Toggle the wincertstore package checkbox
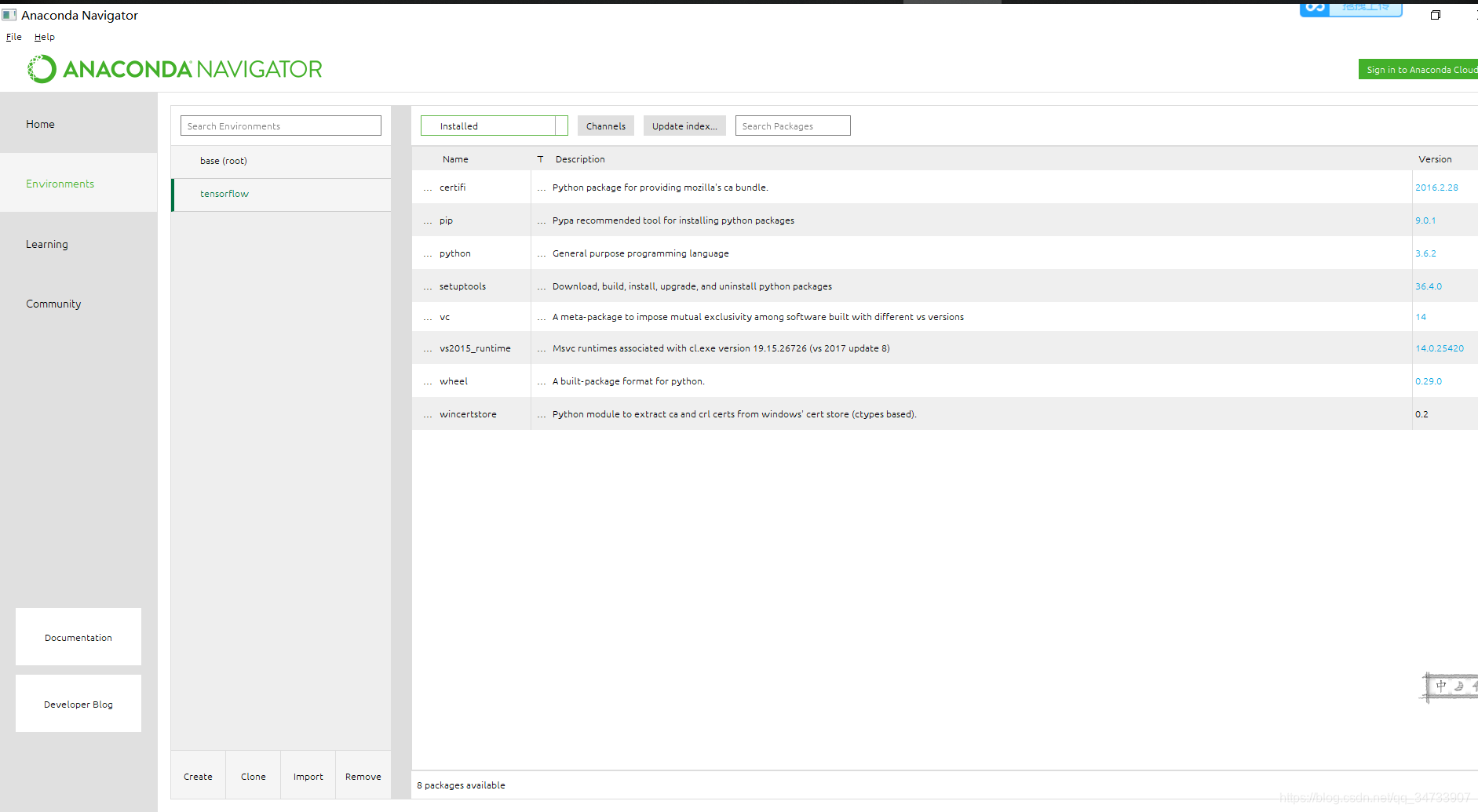Screen dimensions: 1478x812 [428, 415]
